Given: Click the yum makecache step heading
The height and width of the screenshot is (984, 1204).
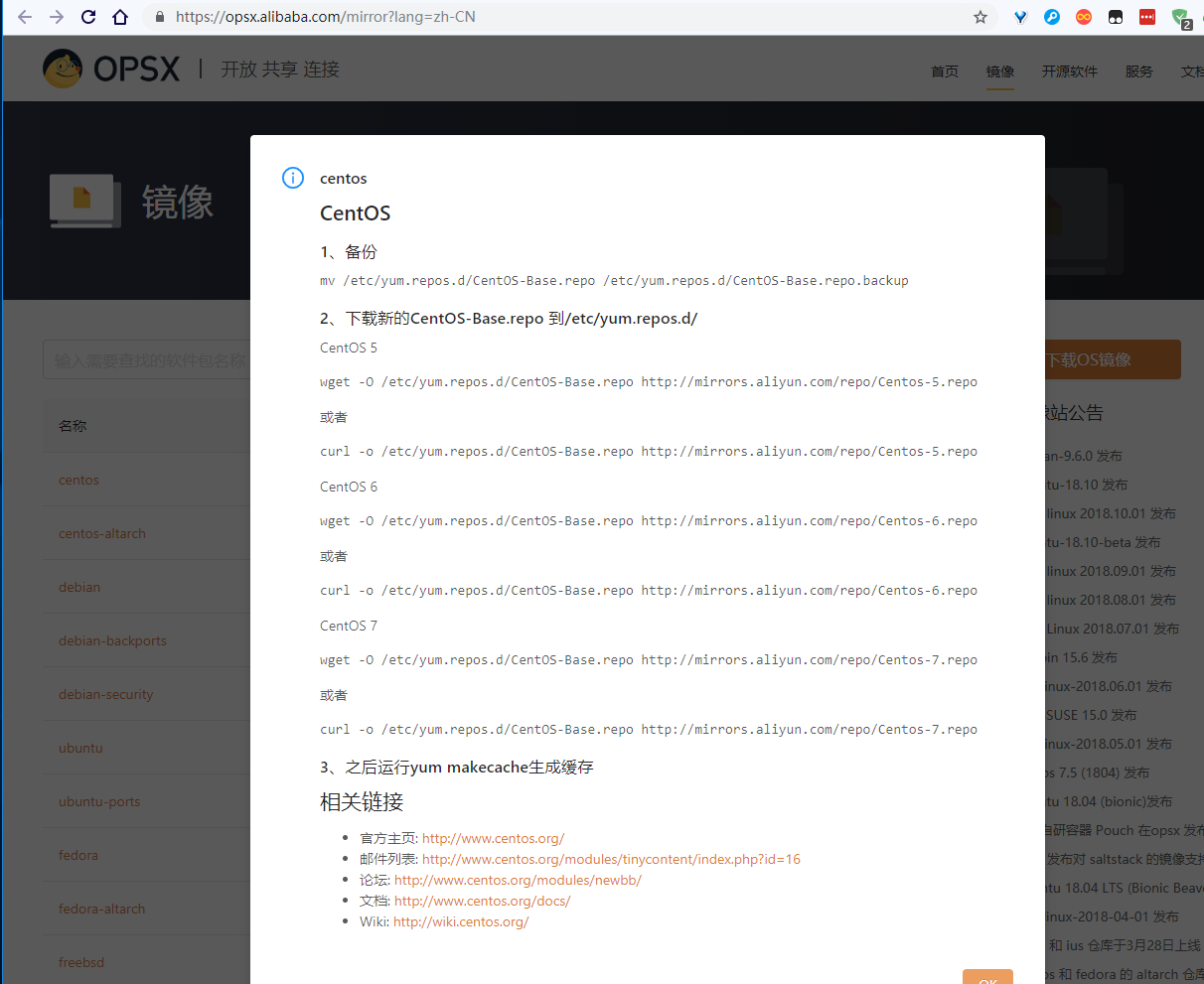Looking at the screenshot, I should [457, 768].
